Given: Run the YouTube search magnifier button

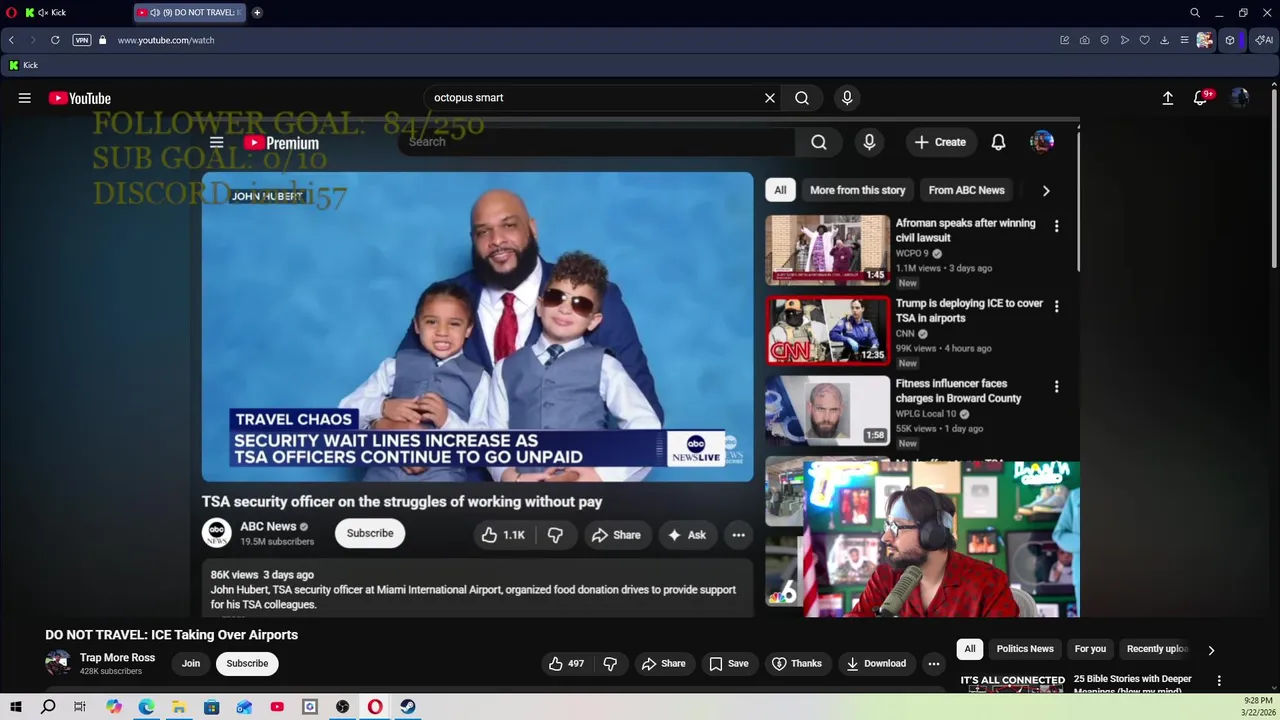Looking at the screenshot, I should 802,98.
